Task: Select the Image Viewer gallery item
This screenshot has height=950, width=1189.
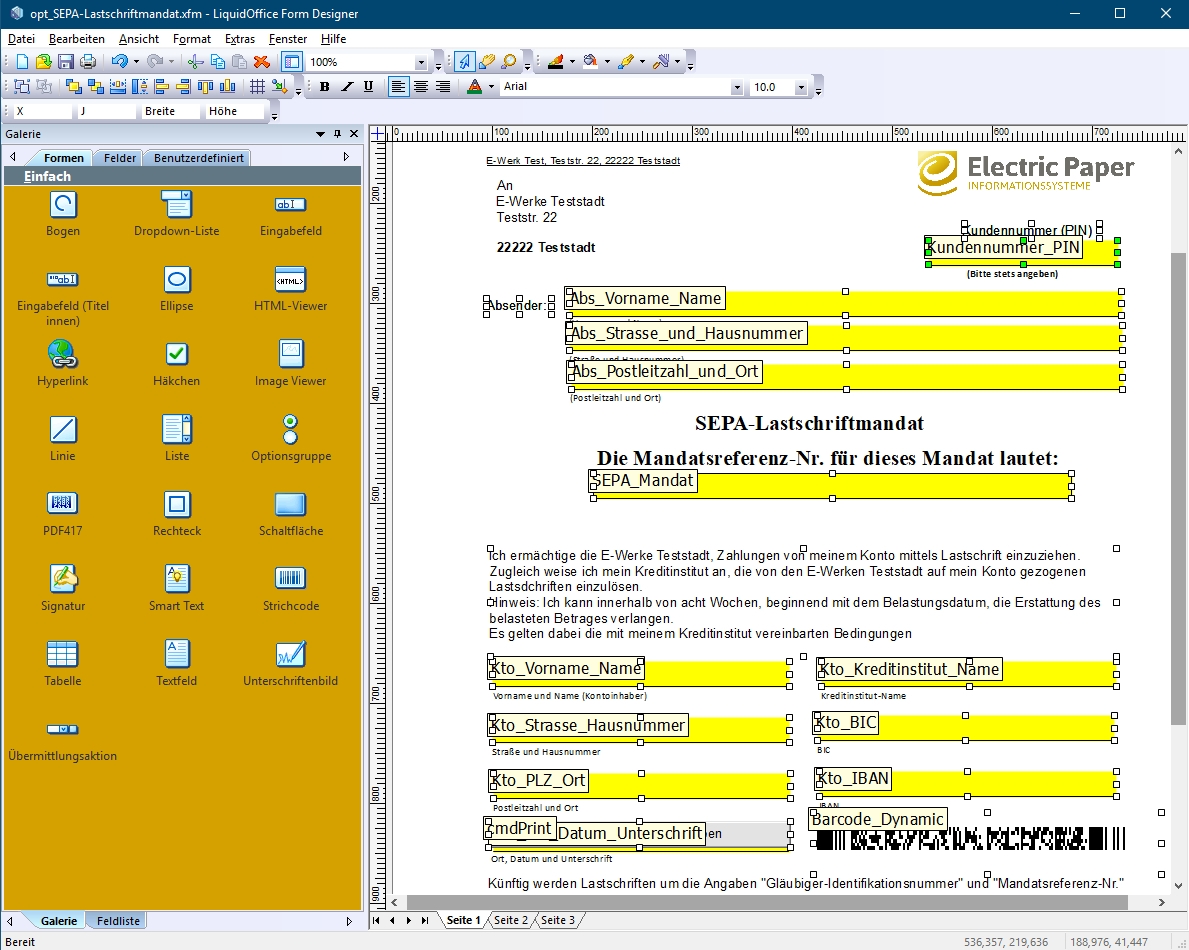Action: (290, 365)
